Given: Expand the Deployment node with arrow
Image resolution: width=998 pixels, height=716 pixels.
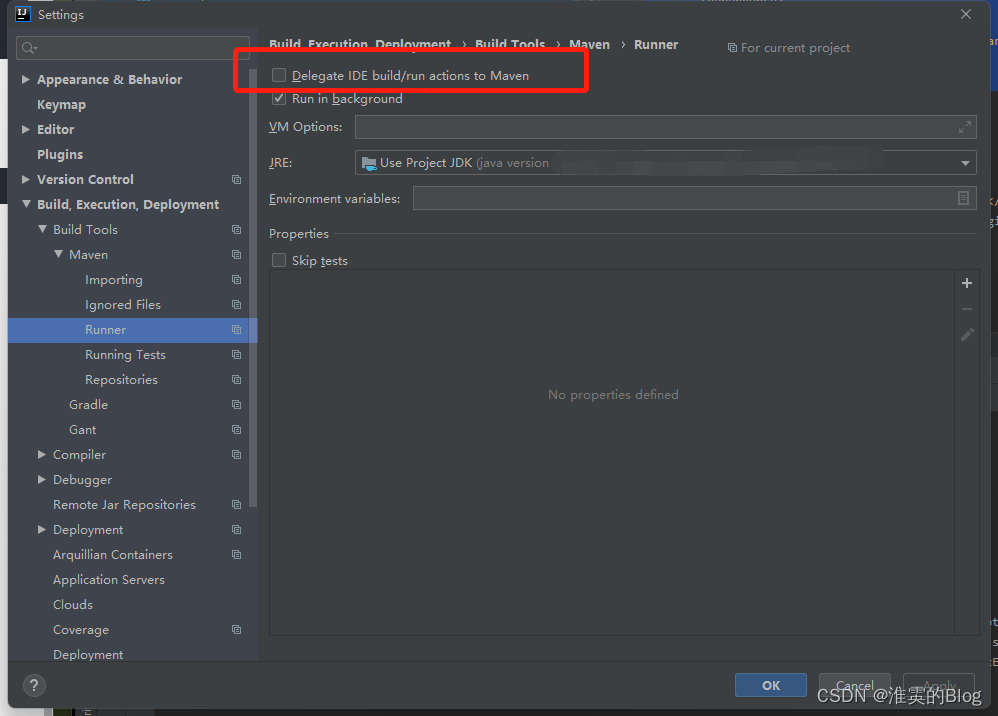Looking at the screenshot, I should coord(42,530).
